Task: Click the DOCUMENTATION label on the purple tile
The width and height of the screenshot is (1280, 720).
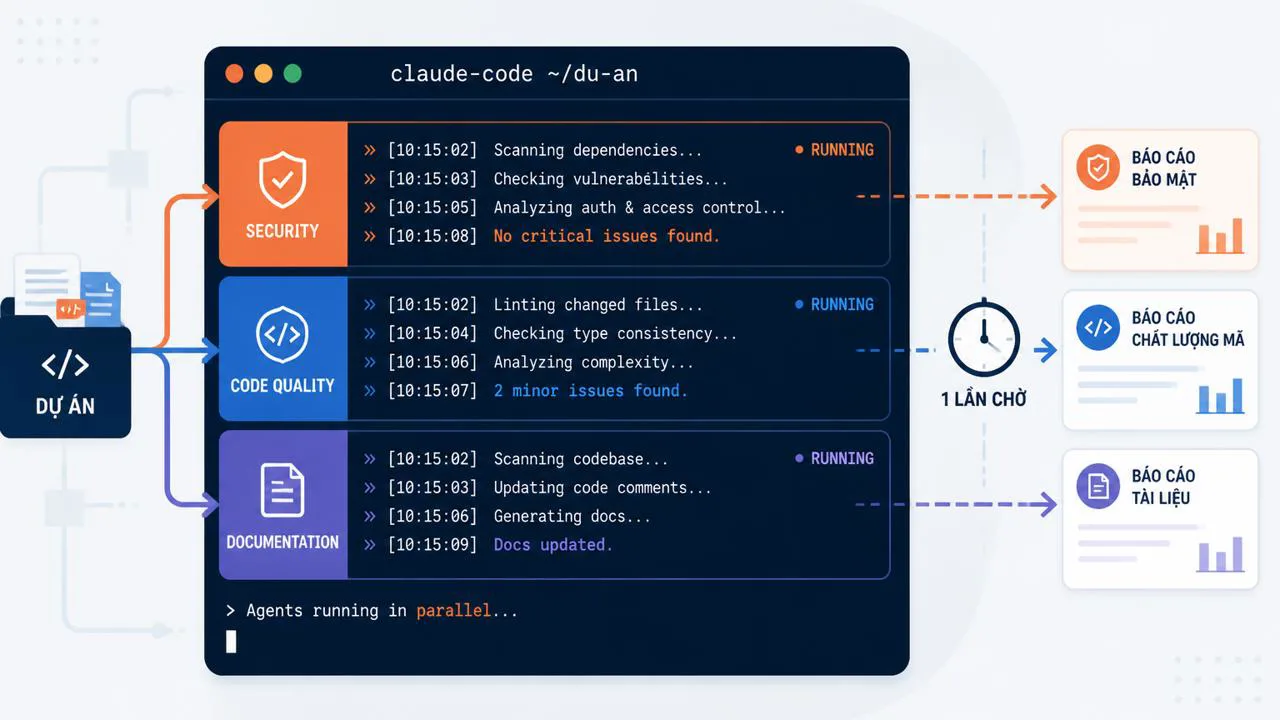Action: point(282,542)
